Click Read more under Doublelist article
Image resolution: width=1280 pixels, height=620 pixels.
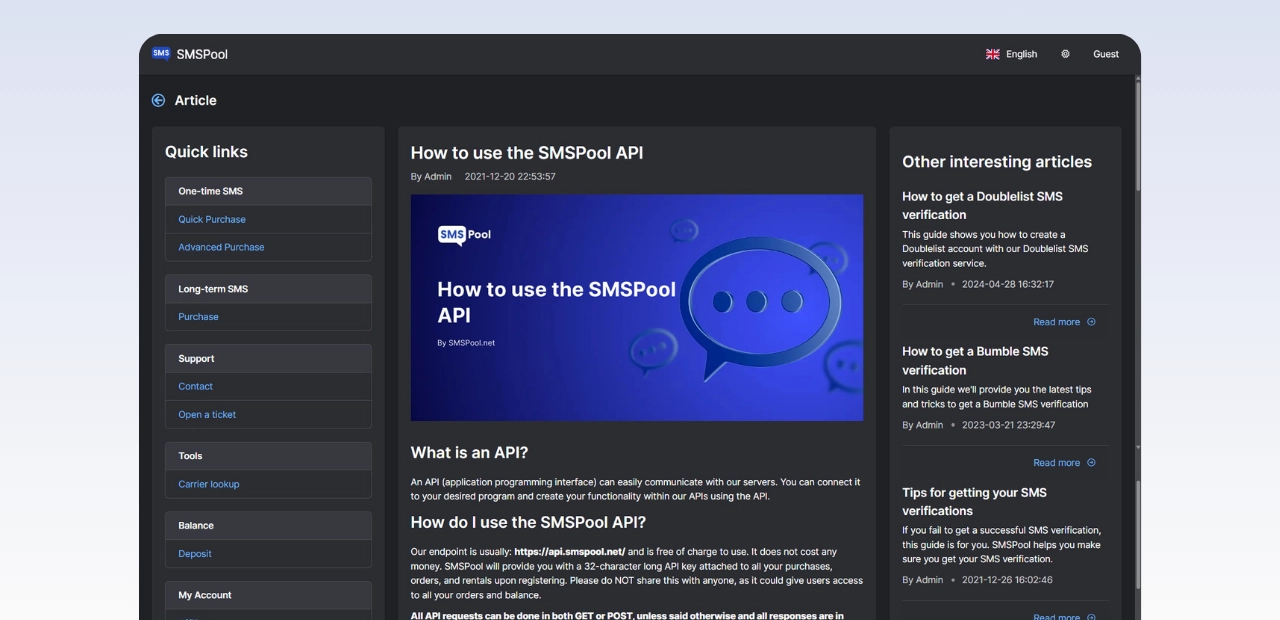1056,322
